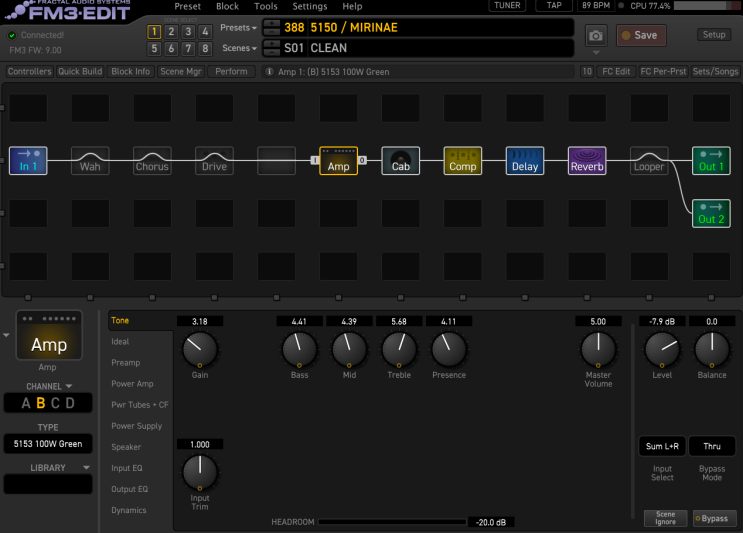The height and width of the screenshot is (533, 743).
Task: Select the In 1 block
Action: coord(28,161)
